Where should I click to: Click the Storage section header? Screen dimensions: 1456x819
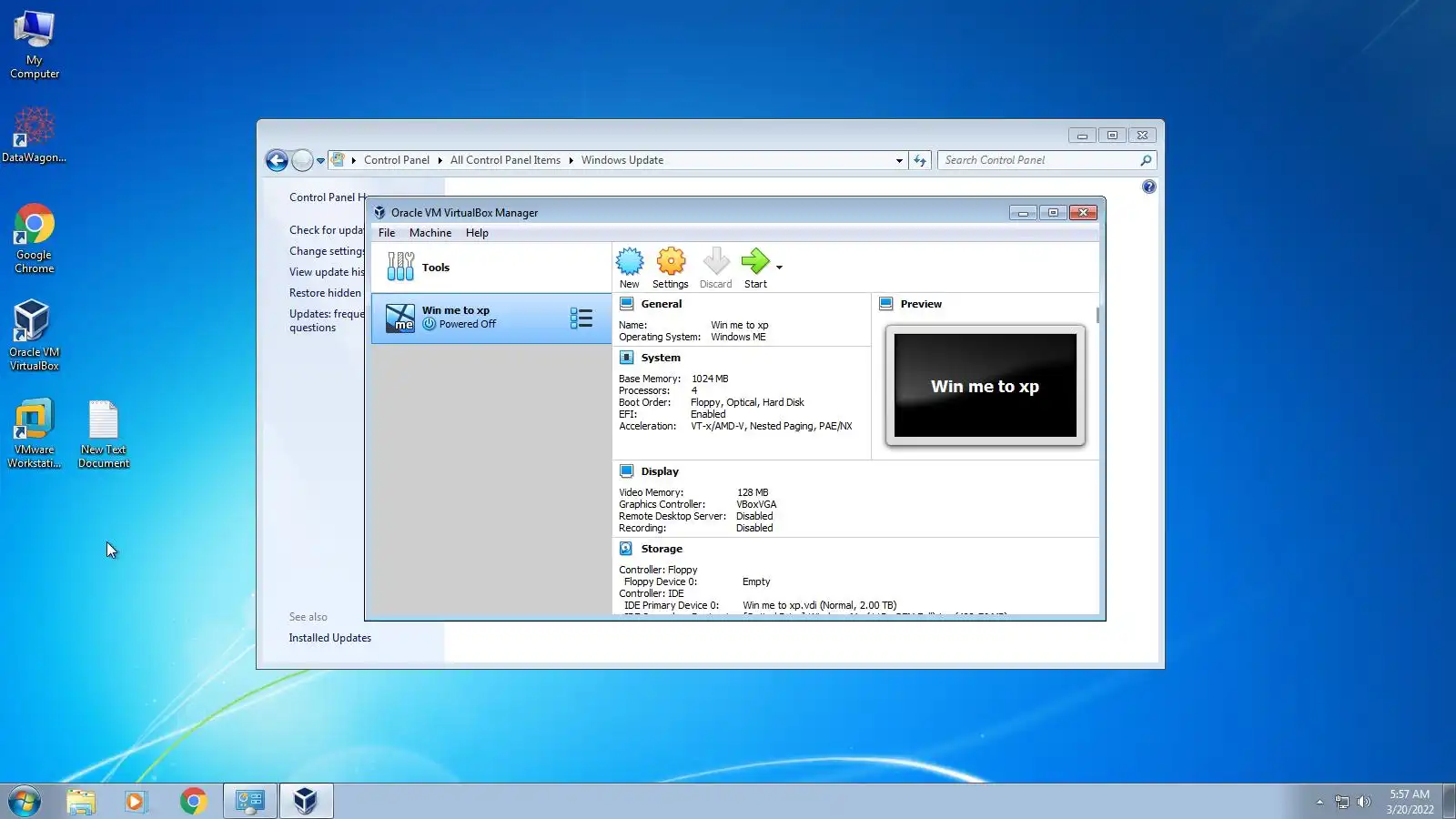662,549
